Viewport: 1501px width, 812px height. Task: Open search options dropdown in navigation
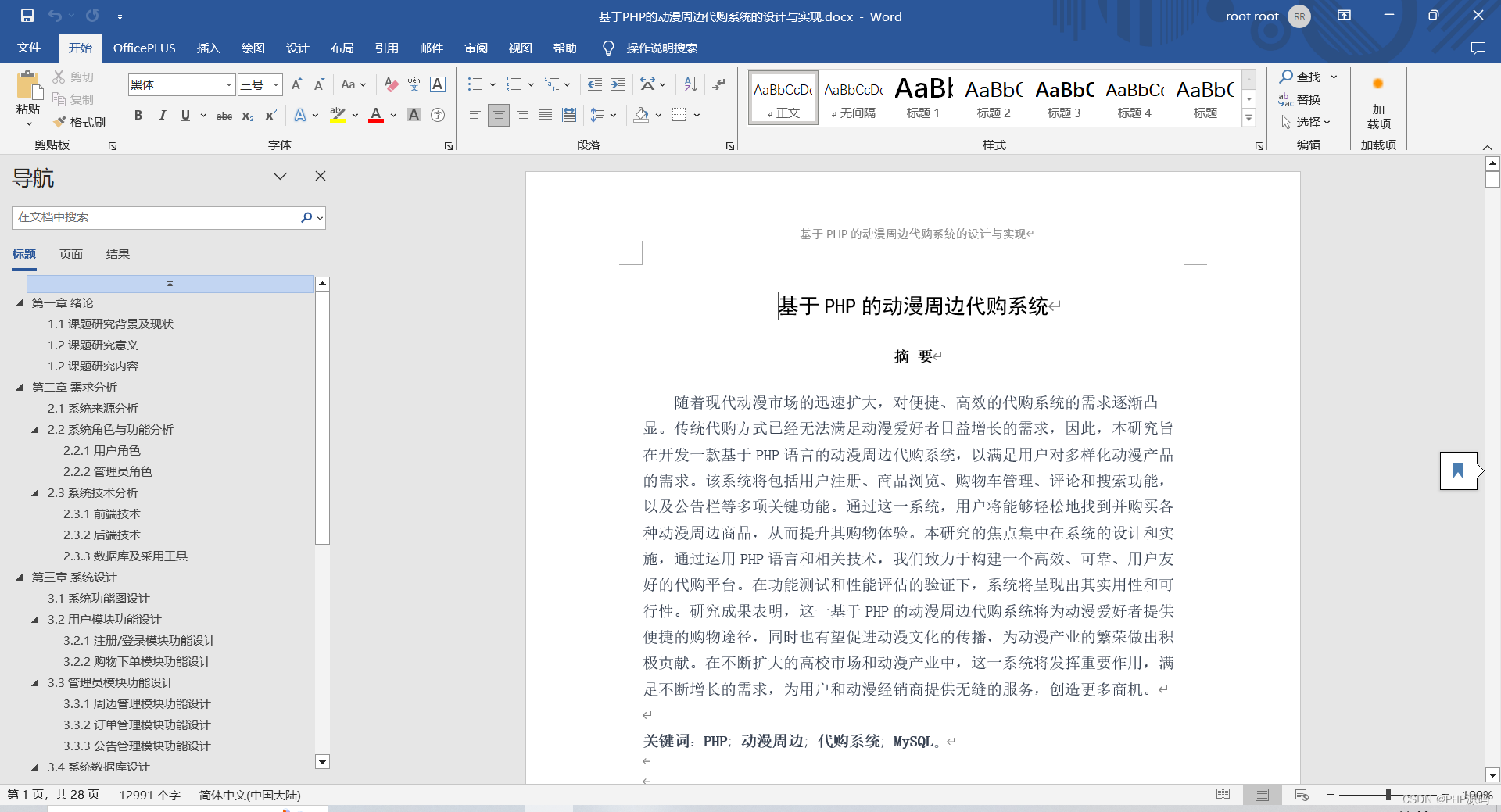pos(319,218)
